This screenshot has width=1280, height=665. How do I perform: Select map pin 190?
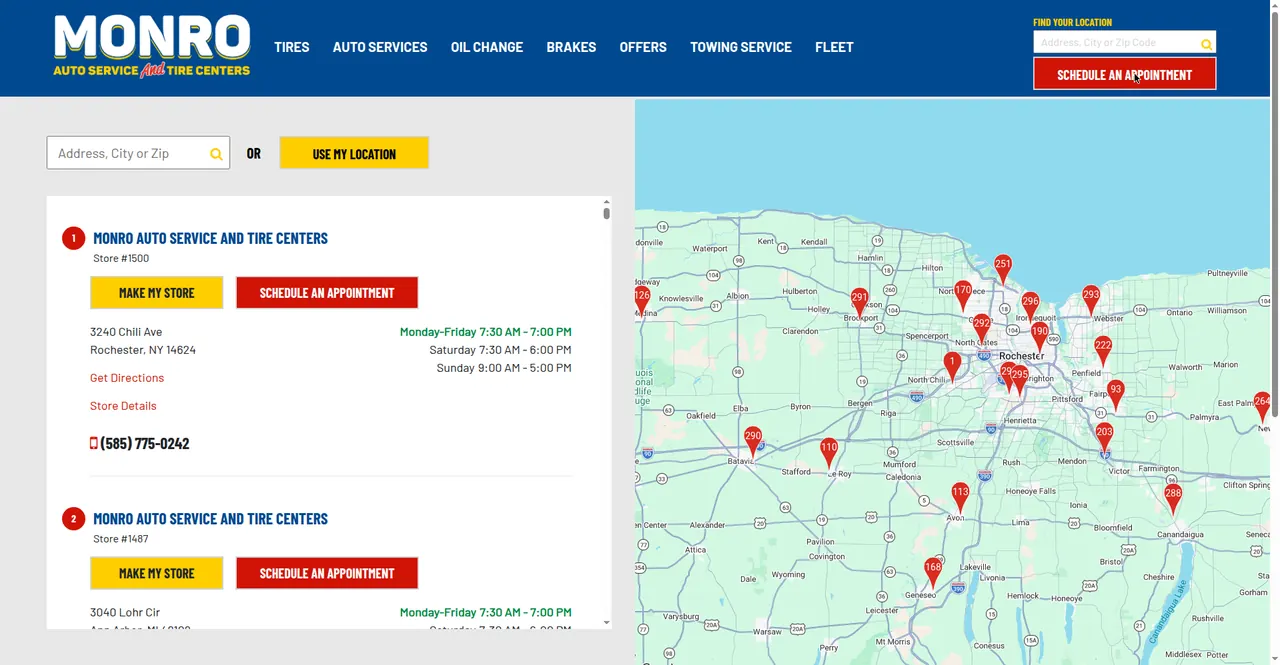pyautogui.click(x=1040, y=335)
